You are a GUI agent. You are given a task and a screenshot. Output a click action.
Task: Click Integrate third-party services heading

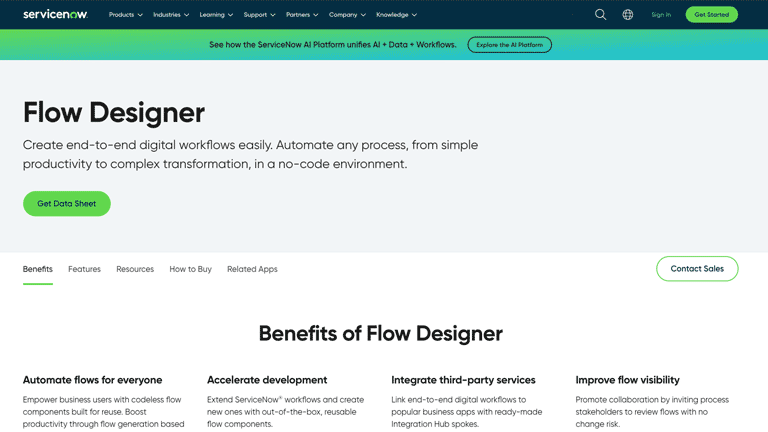(463, 380)
